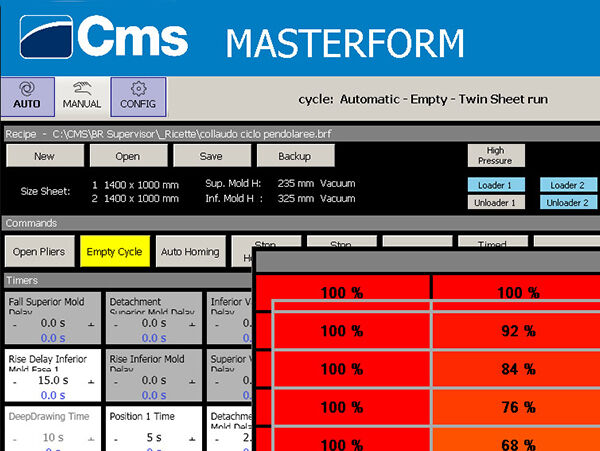Activate Open Pliers command
The height and width of the screenshot is (451, 600).
pos(39,252)
